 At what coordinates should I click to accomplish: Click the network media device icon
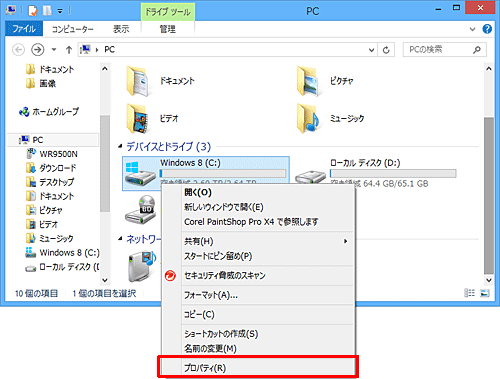pyautogui.click(x=143, y=266)
